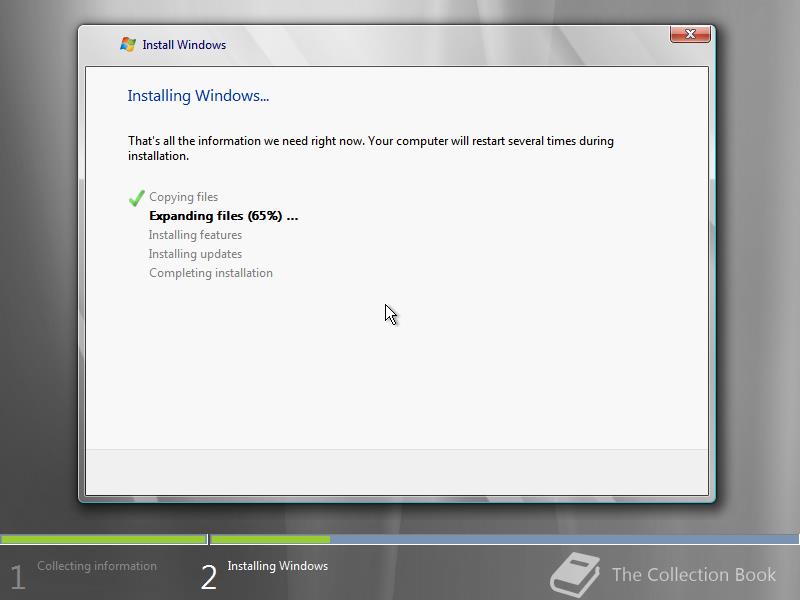Click the restart information paragraph
This screenshot has width=800, height=600.
371,148
